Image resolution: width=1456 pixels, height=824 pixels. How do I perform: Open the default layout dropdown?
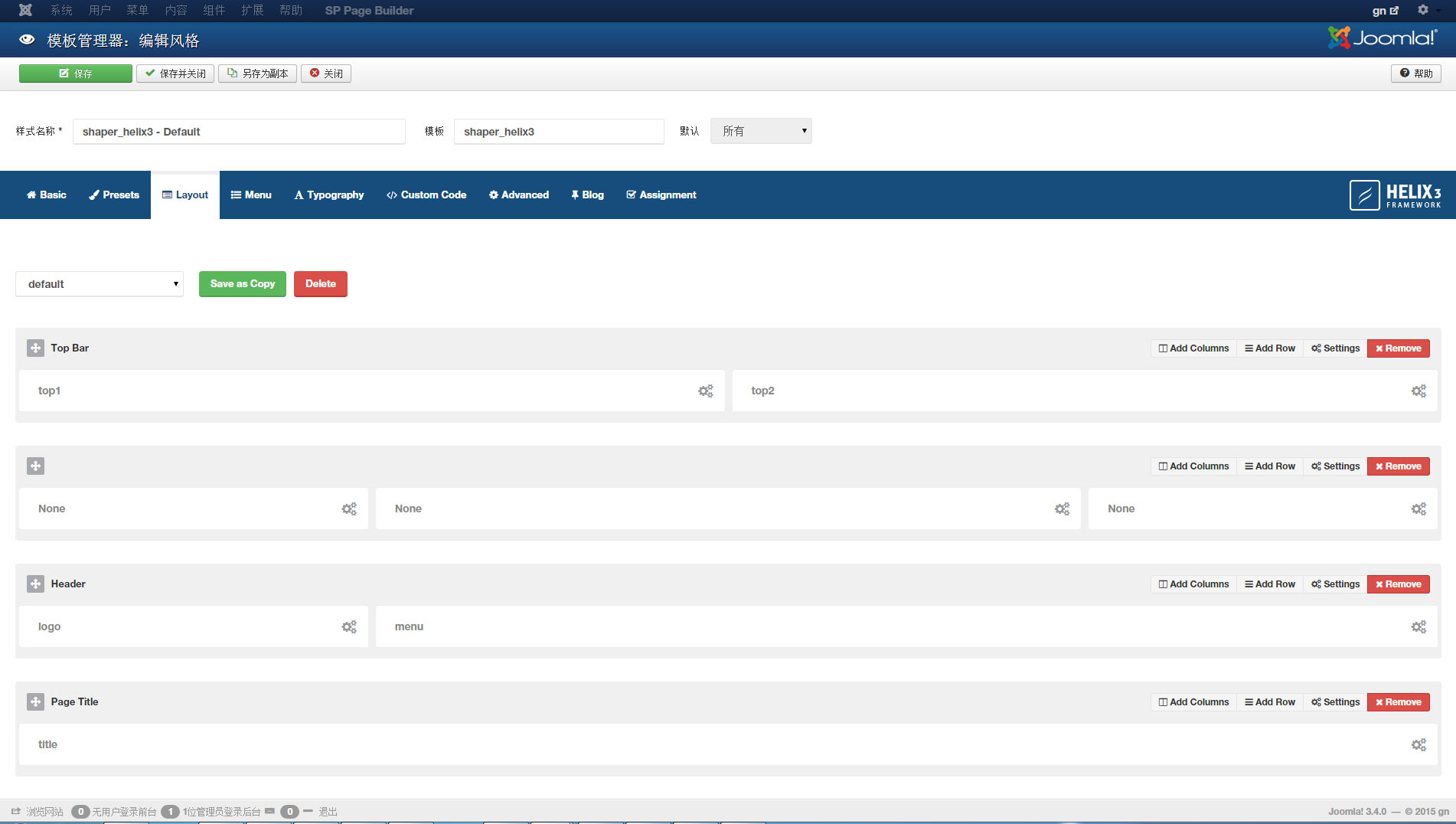(99, 284)
